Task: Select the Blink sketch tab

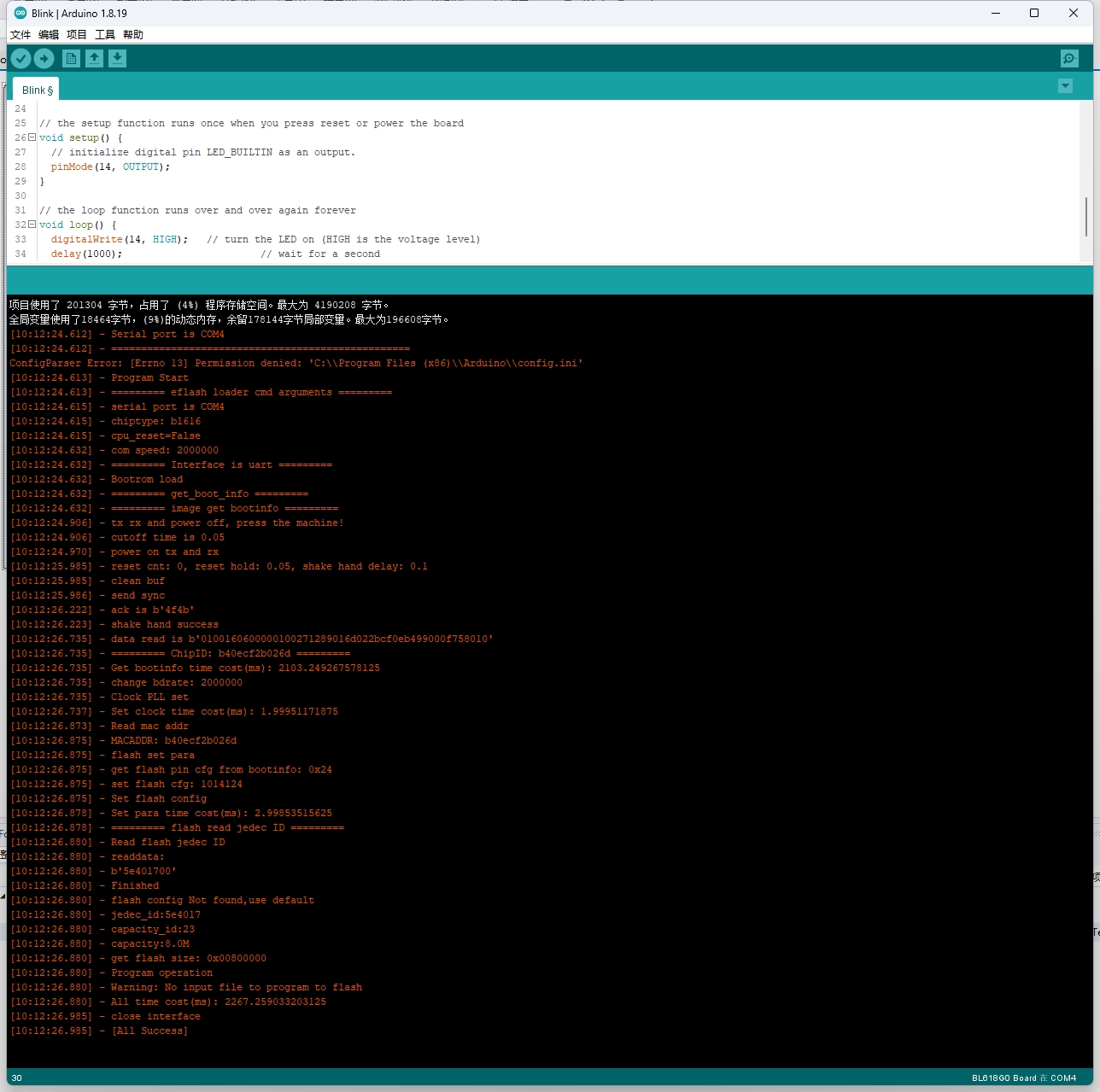Action: pyautogui.click(x=37, y=90)
